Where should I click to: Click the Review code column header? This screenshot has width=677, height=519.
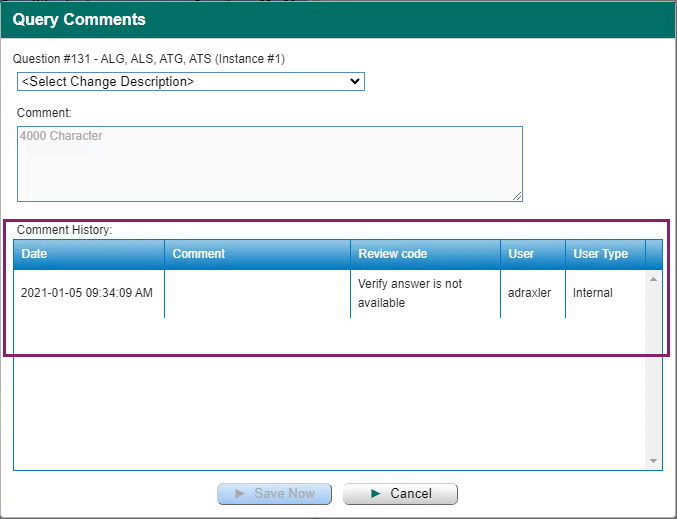tap(425, 254)
